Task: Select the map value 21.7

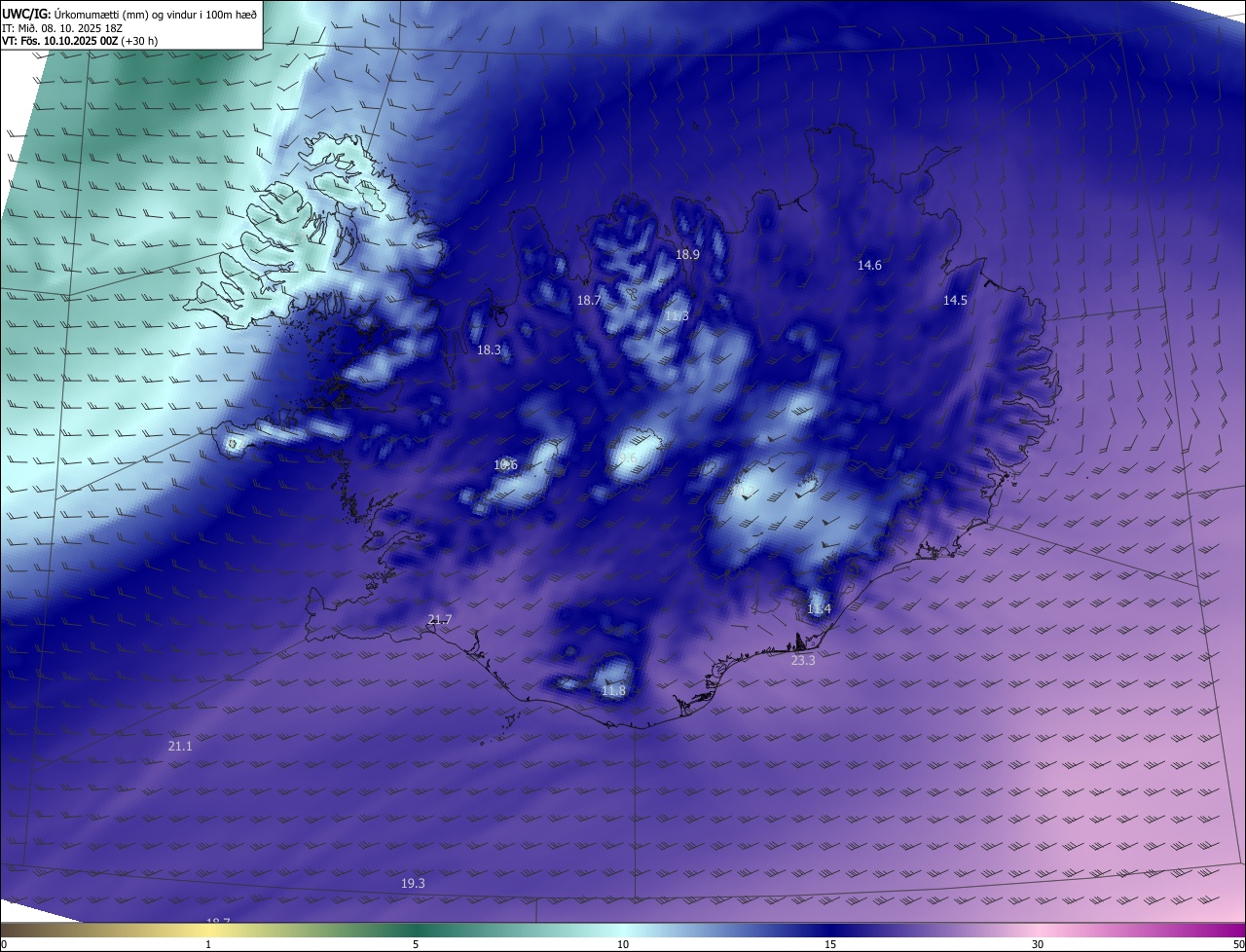Action: 440,619
